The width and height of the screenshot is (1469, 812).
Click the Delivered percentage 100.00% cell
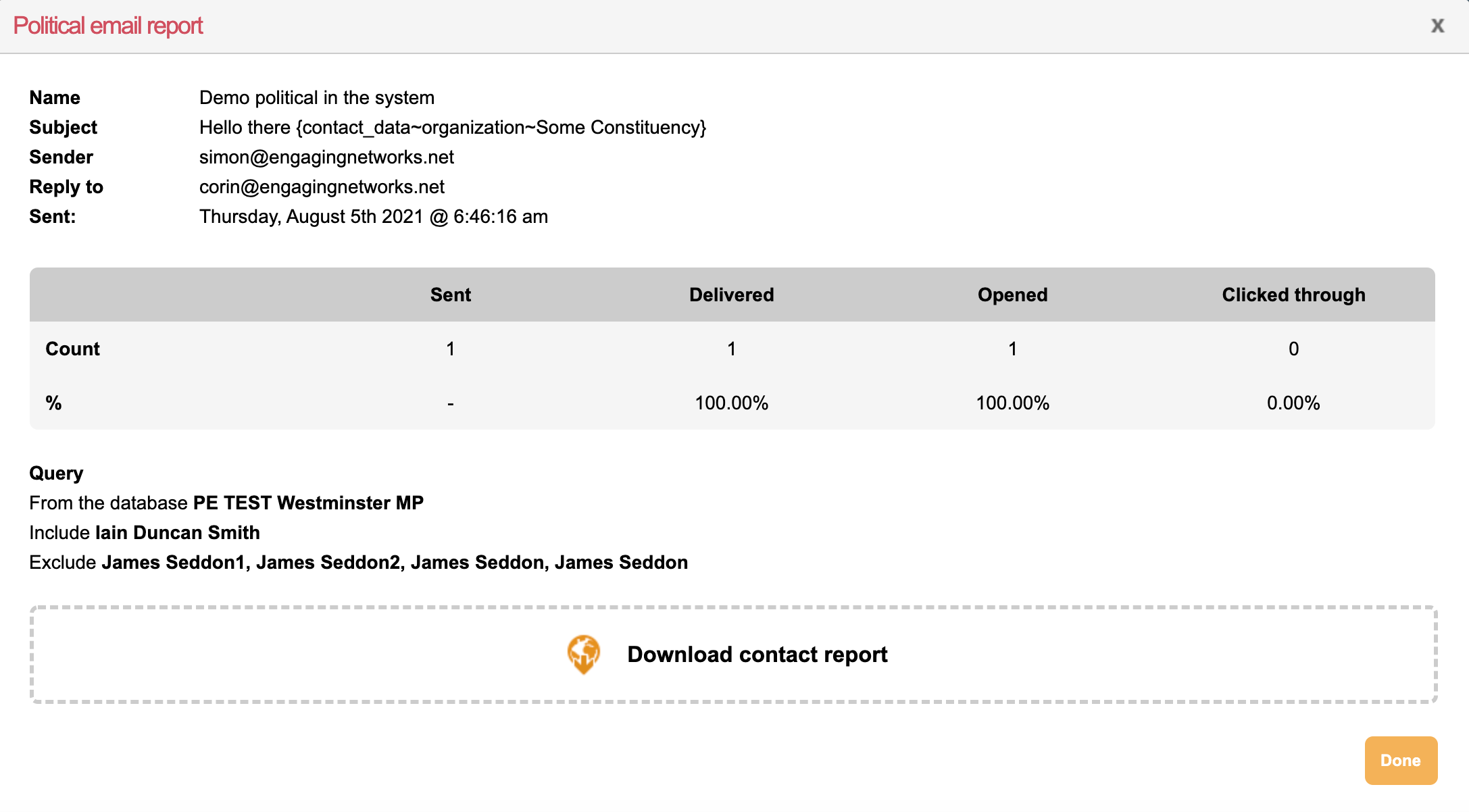pyautogui.click(x=731, y=403)
